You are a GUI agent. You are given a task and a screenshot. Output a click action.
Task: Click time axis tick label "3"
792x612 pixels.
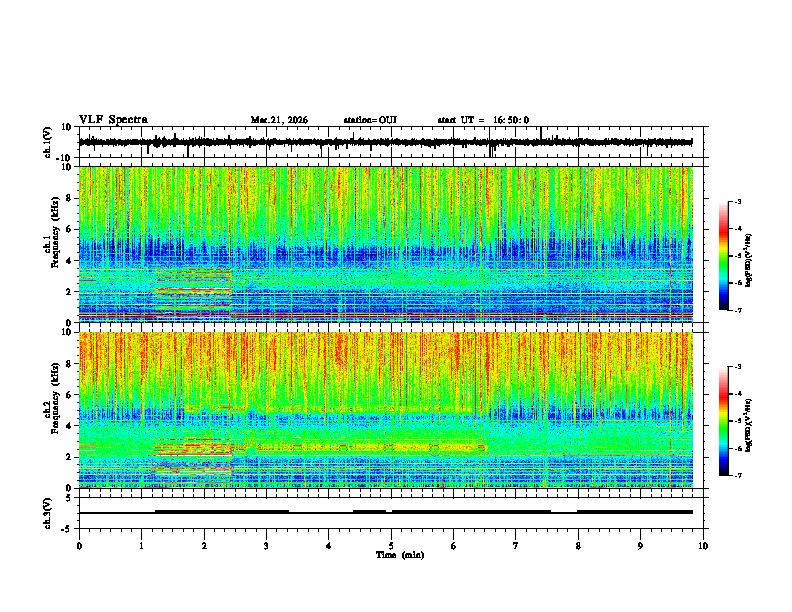(x=266, y=546)
